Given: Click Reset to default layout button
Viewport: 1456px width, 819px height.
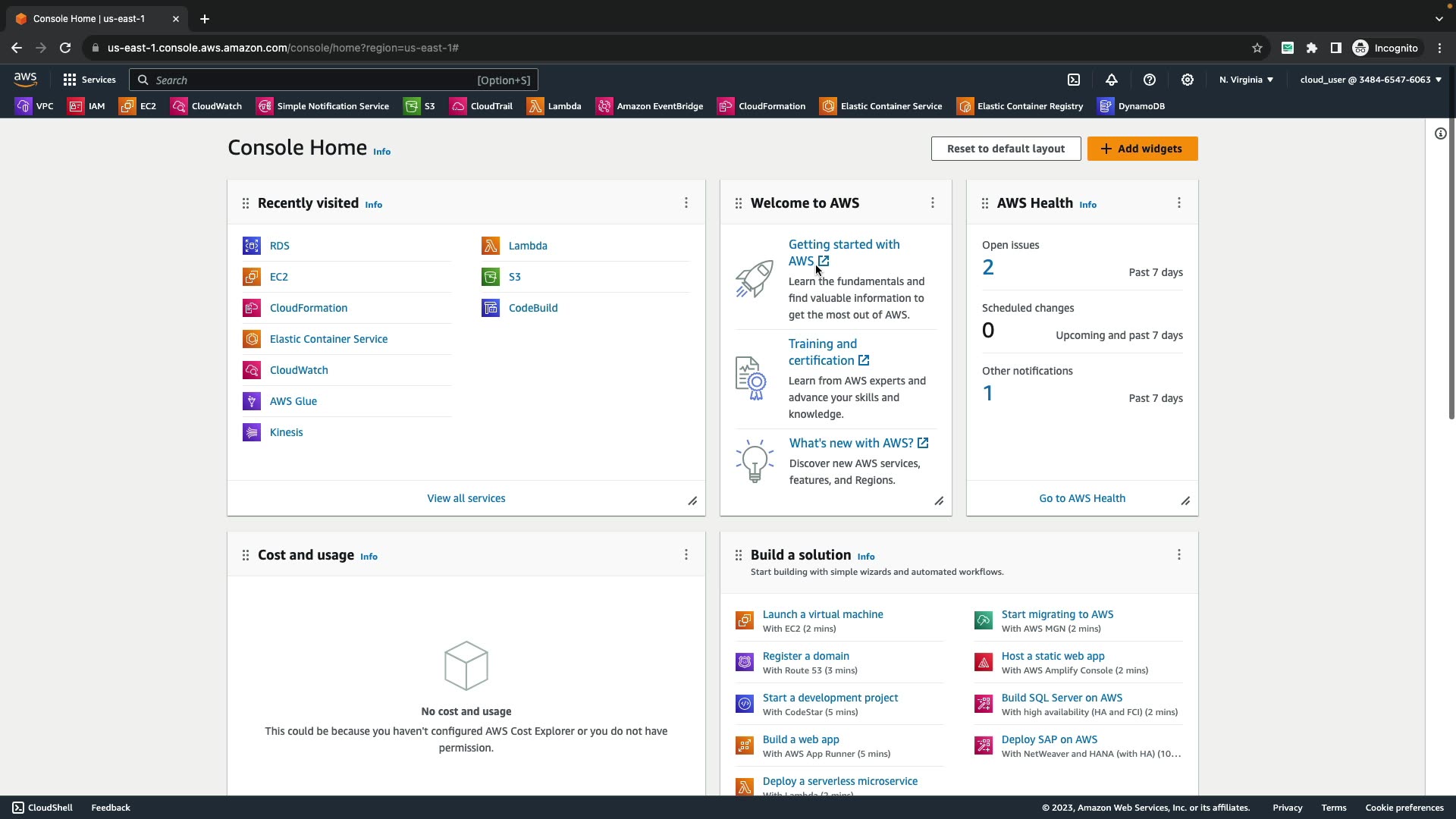Looking at the screenshot, I should pos(1006,149).
